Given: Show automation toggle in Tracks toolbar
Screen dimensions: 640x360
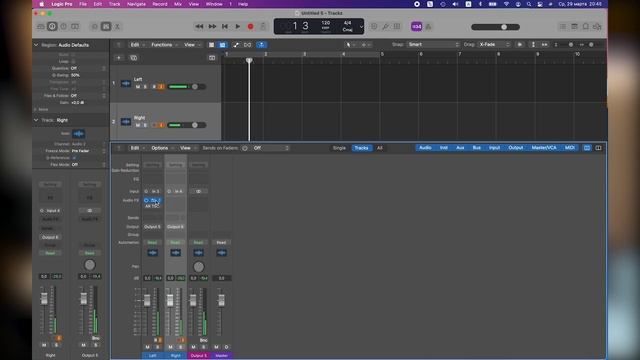Looking at the screenshot, I should point(236,45).
